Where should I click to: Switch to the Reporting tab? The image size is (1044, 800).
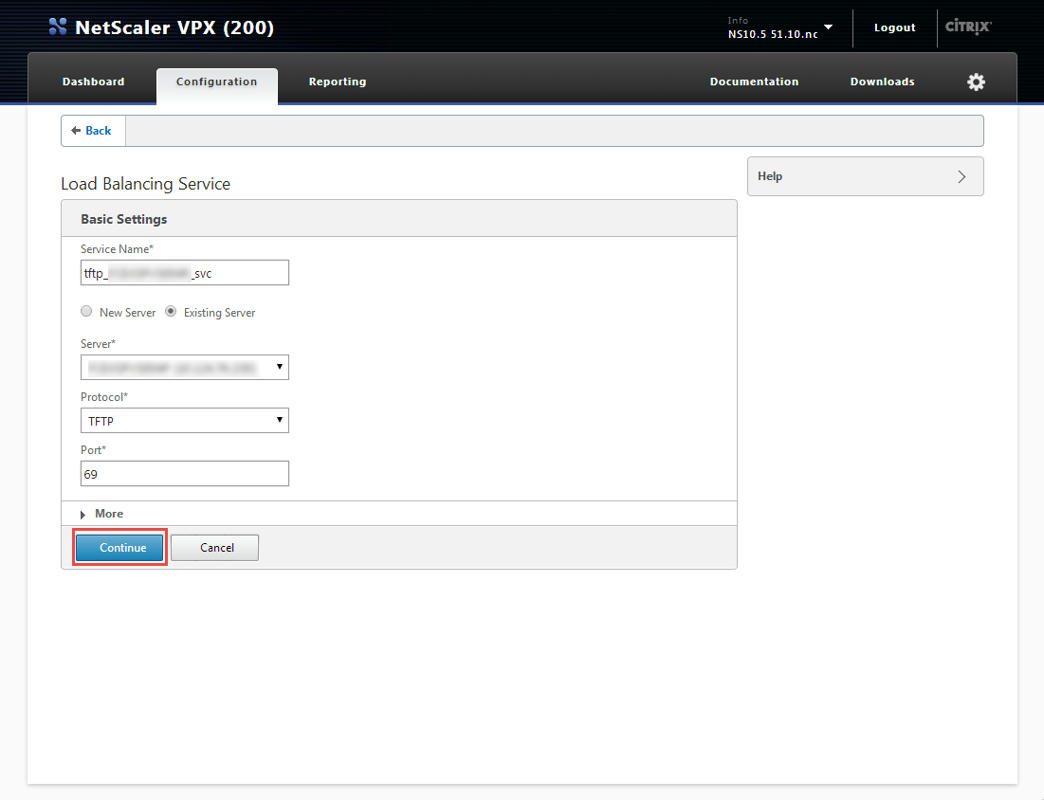click(337, 82)
